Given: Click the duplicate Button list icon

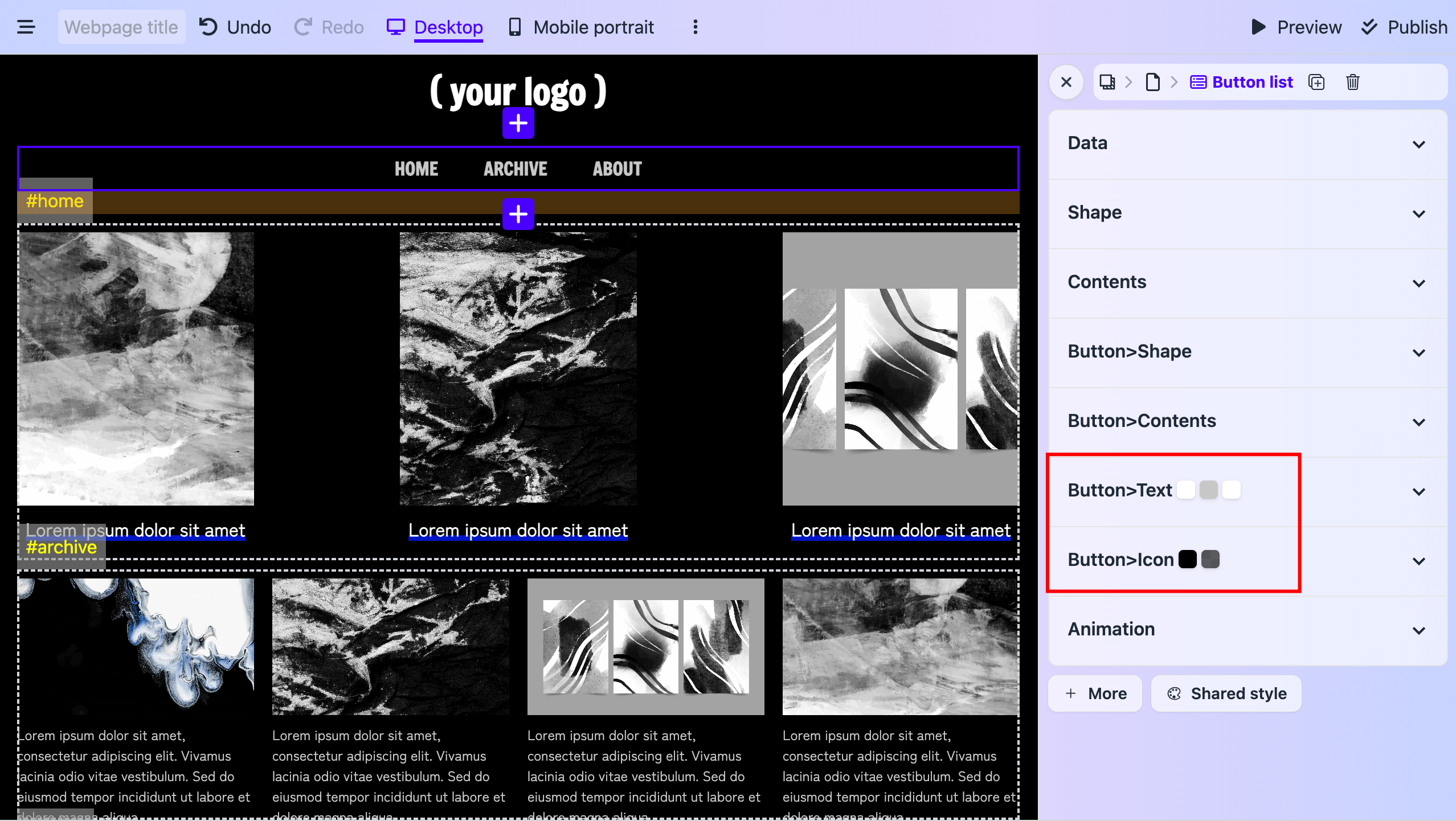Looking at the screenshot, I should coord(1316,82).
